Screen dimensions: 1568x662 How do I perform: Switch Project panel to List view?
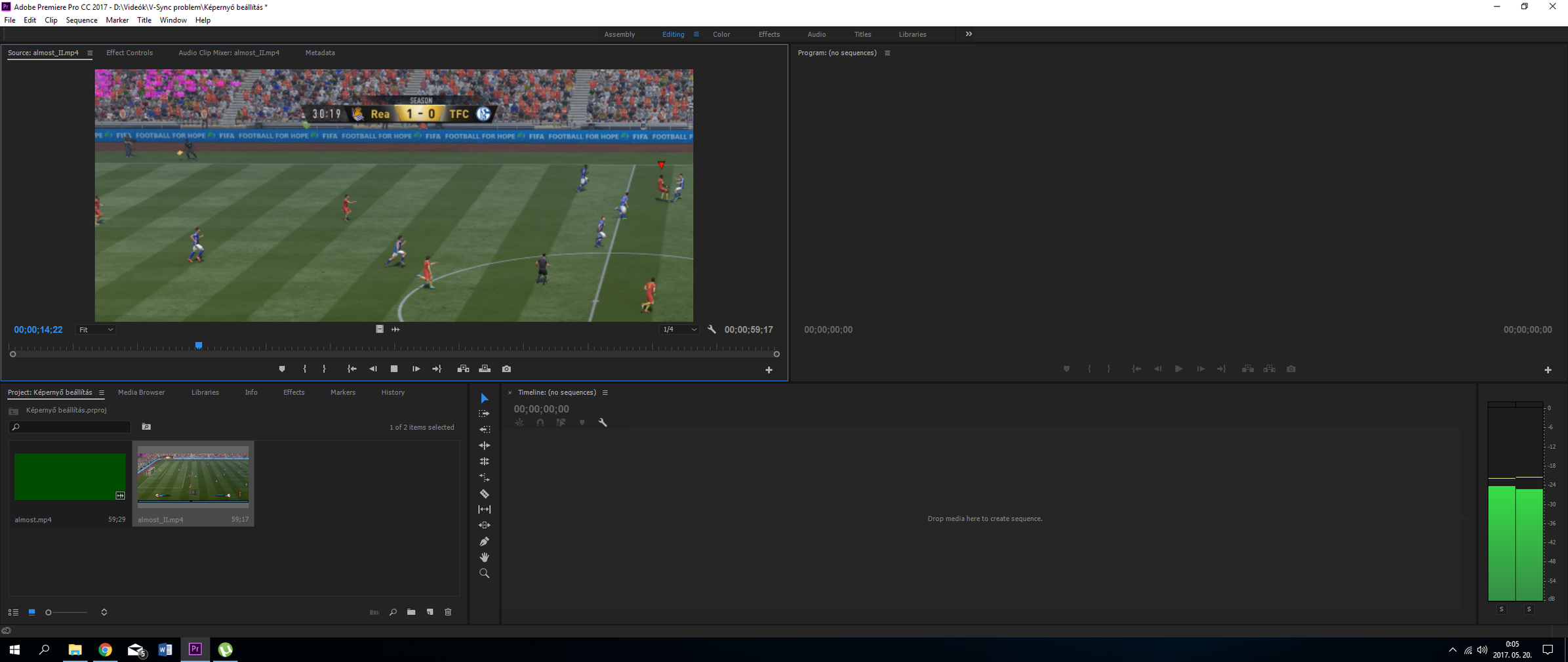[13, 612]
